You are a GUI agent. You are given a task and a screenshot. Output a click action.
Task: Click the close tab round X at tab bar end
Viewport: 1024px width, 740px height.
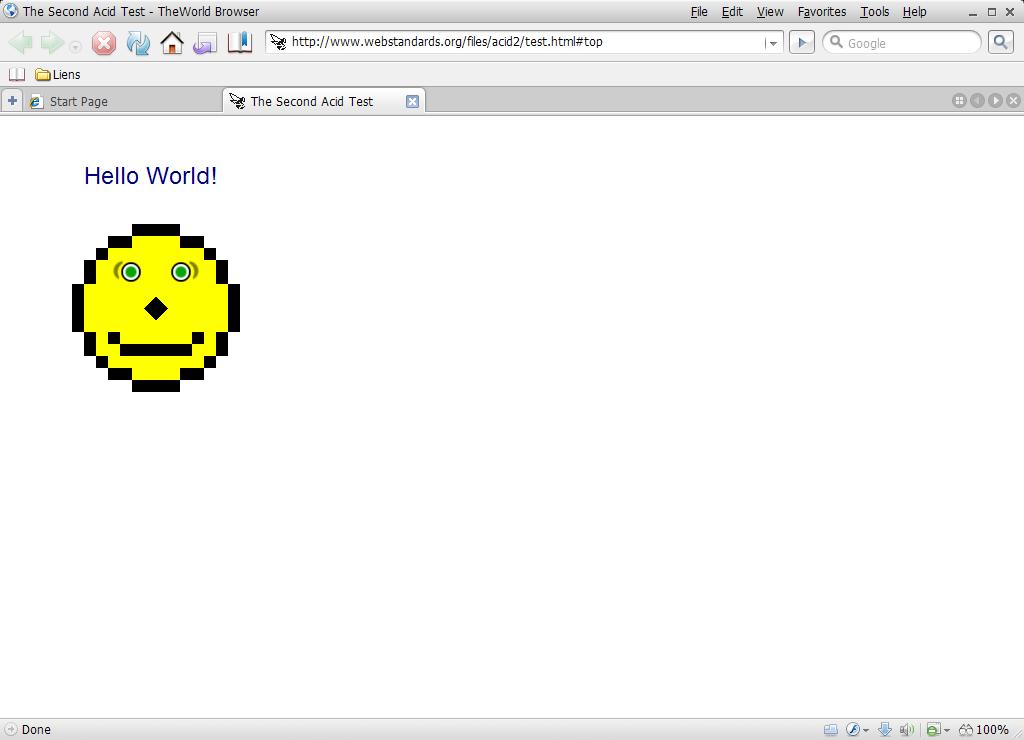tap(1013, 101)
